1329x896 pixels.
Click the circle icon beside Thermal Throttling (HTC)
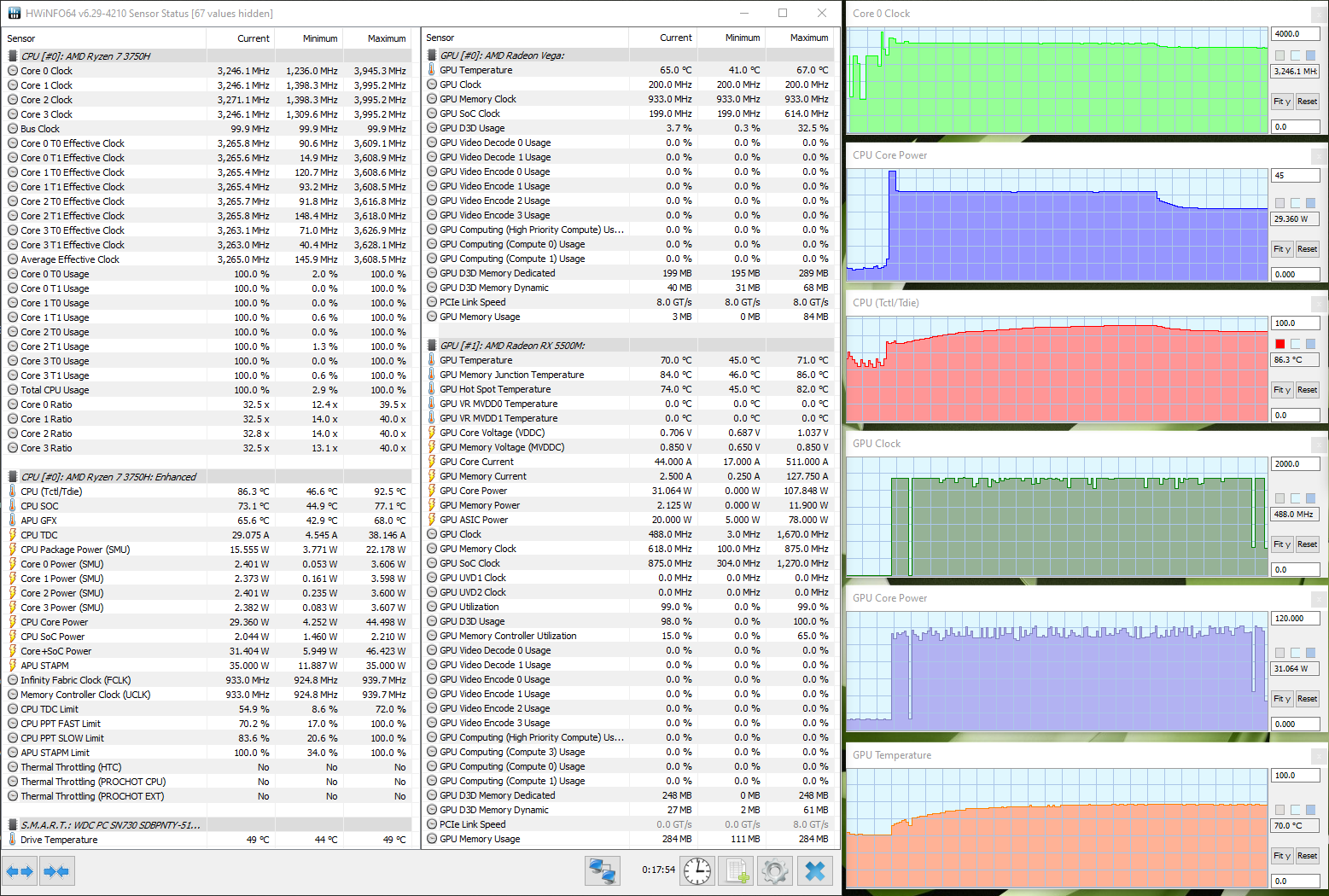pyautogui.click(x=13, y=767)
